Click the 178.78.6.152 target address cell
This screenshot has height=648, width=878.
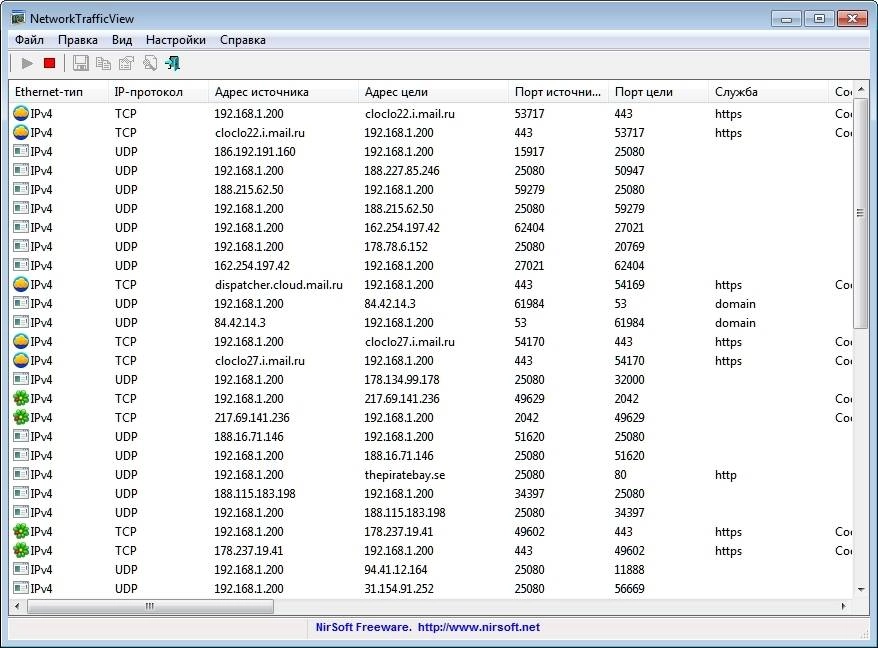click(396, 246)
